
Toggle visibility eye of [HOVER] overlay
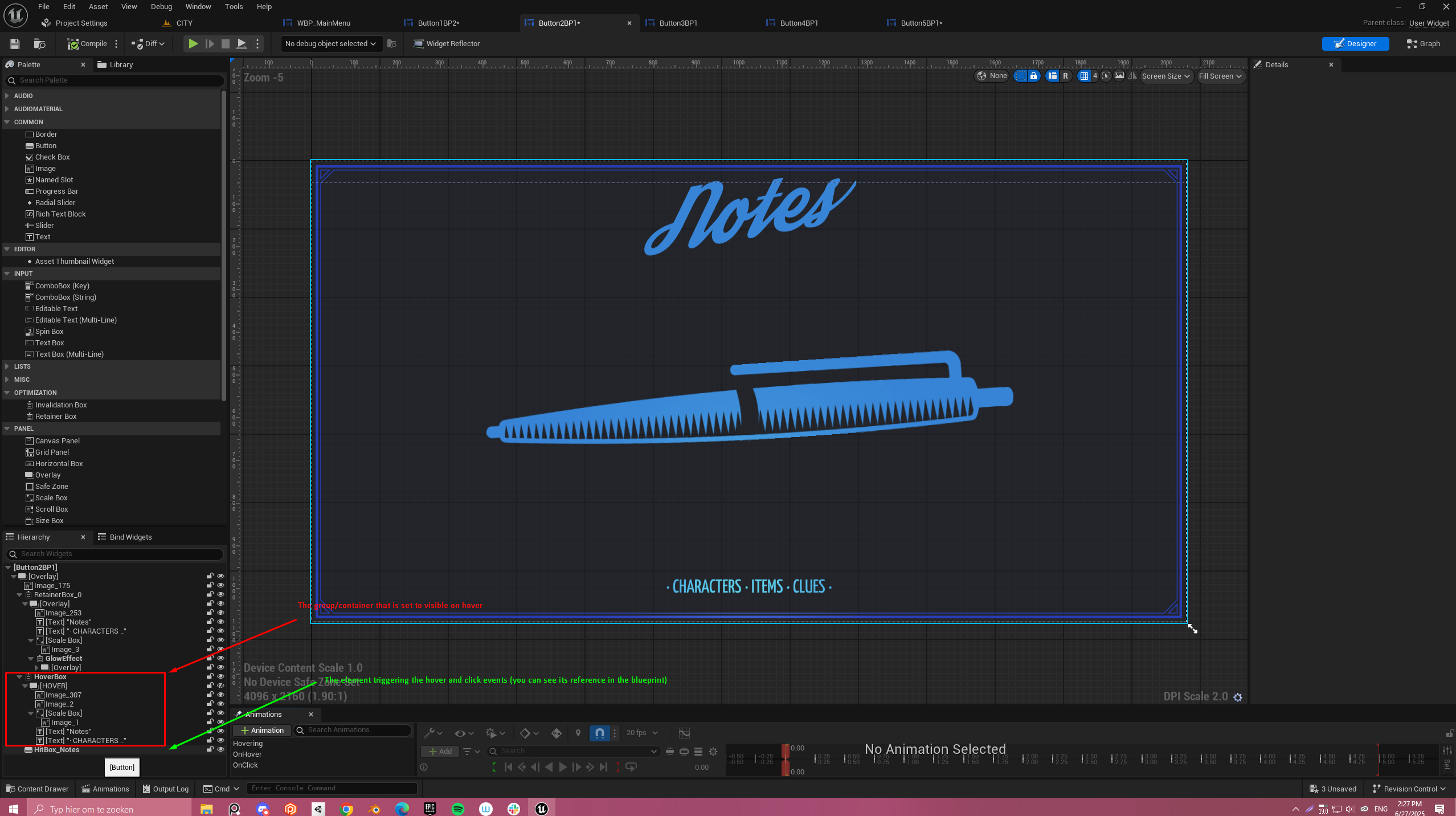click(x=220, y=686)
